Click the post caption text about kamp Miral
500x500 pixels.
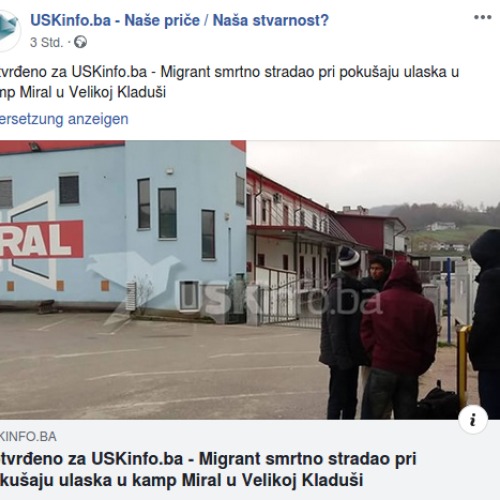coord(229,82)
